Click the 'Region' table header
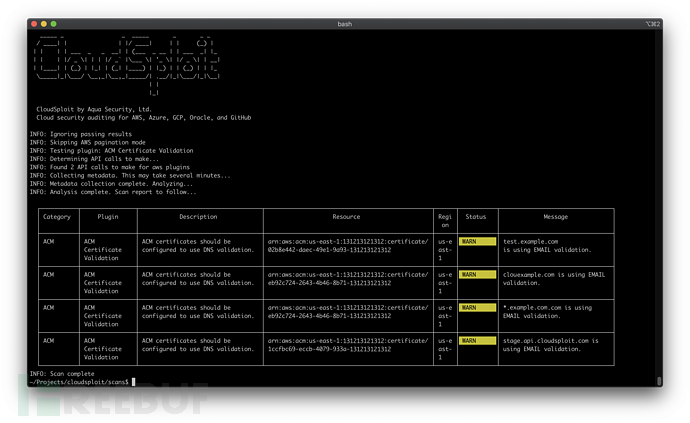This screenshot has width=690, height=423. tap(445, 221)
